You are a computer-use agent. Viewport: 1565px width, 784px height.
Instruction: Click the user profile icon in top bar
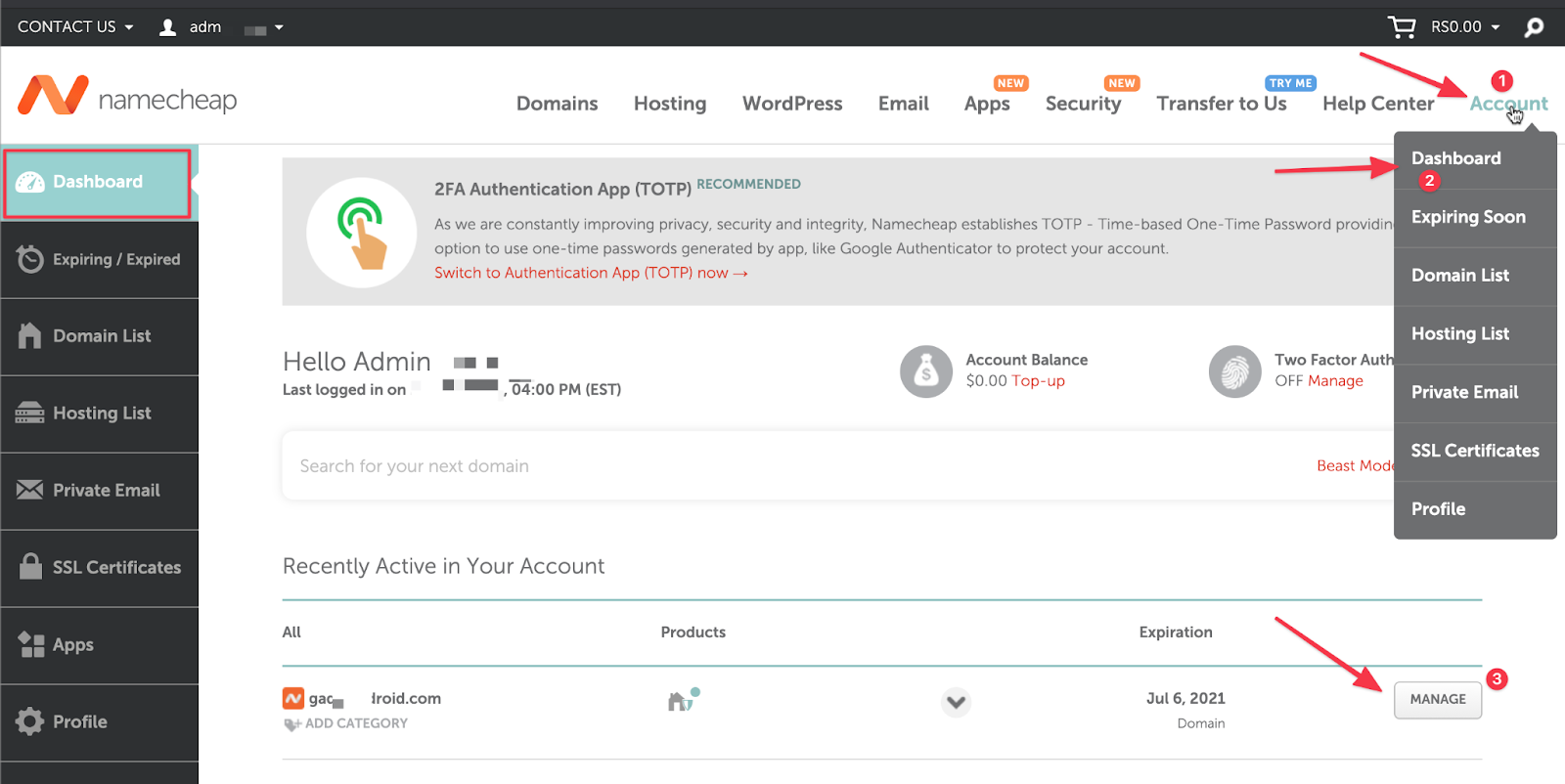[x=168, y=27]
